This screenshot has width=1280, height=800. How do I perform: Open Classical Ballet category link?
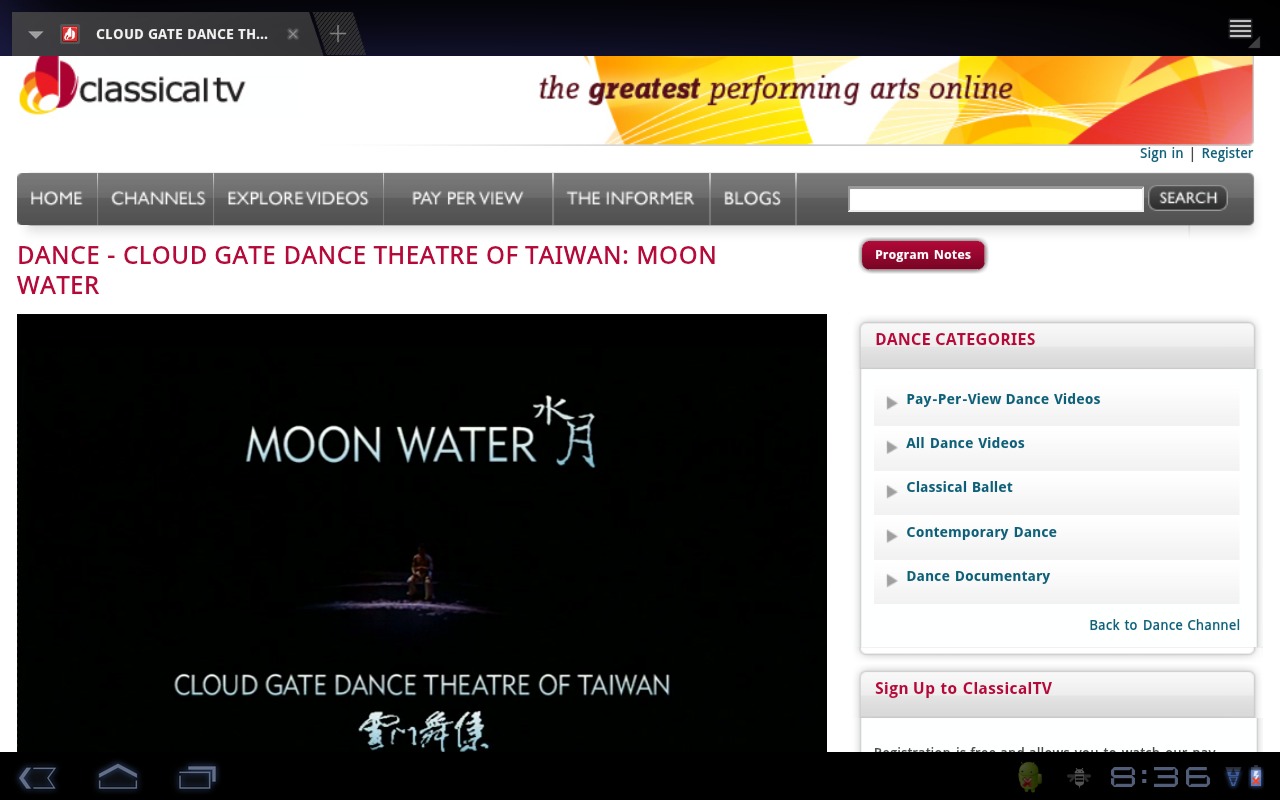[x=959, y=487]
